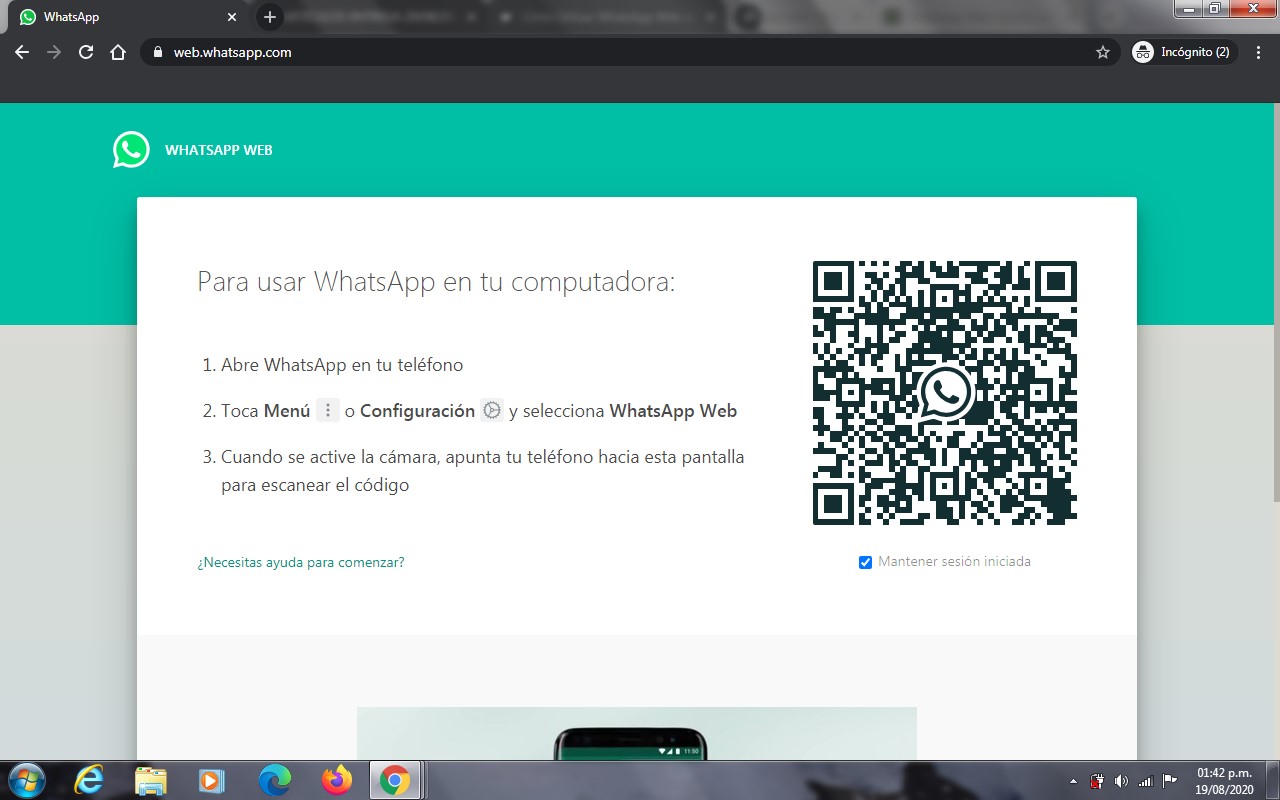The height and width of the screenshot is (800, 1280).
Task: Click the Menú three-dot icon in step 2
Action: 328,410
